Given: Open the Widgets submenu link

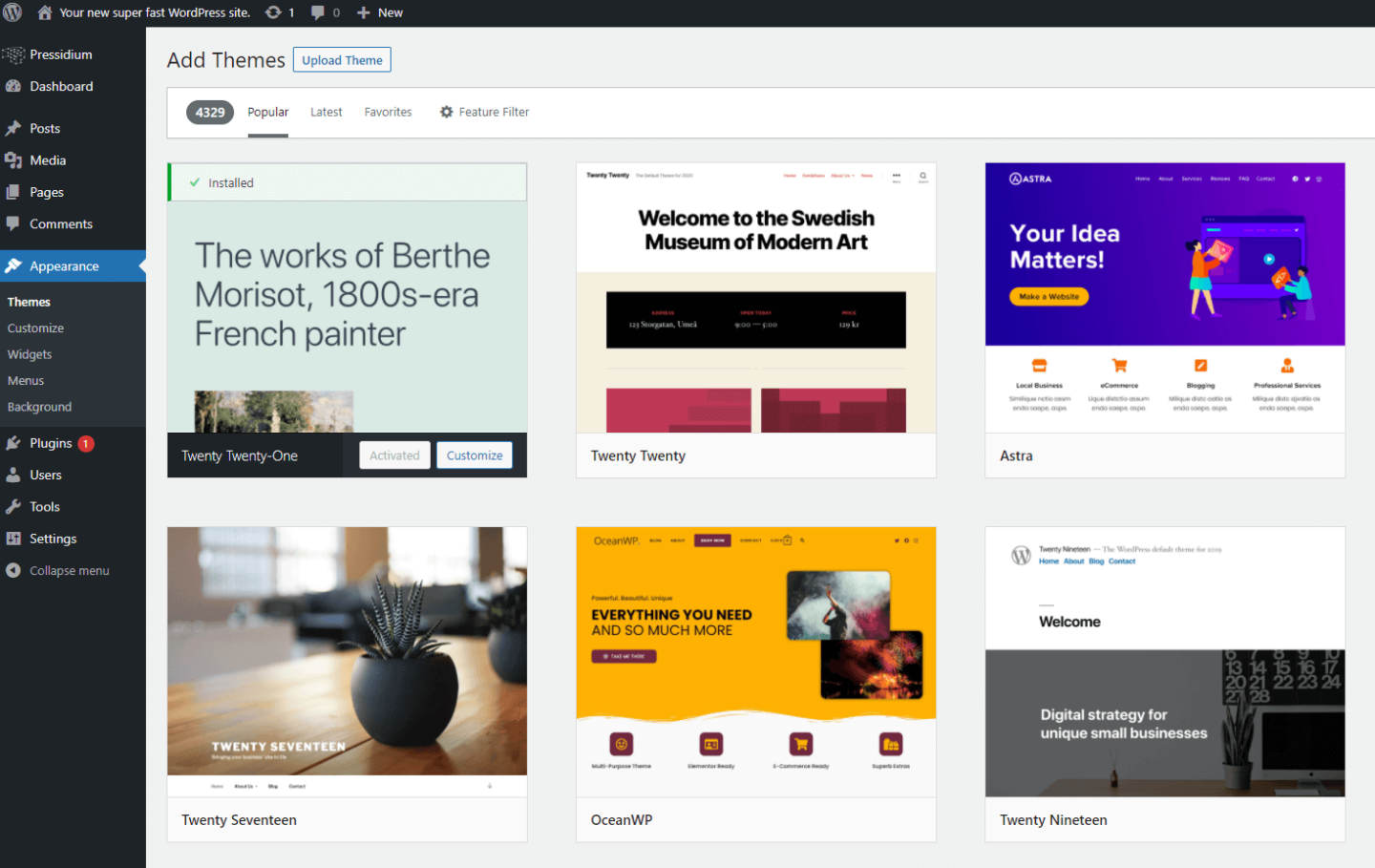Looking at the screenshot, I should click(x=30, y=354).
